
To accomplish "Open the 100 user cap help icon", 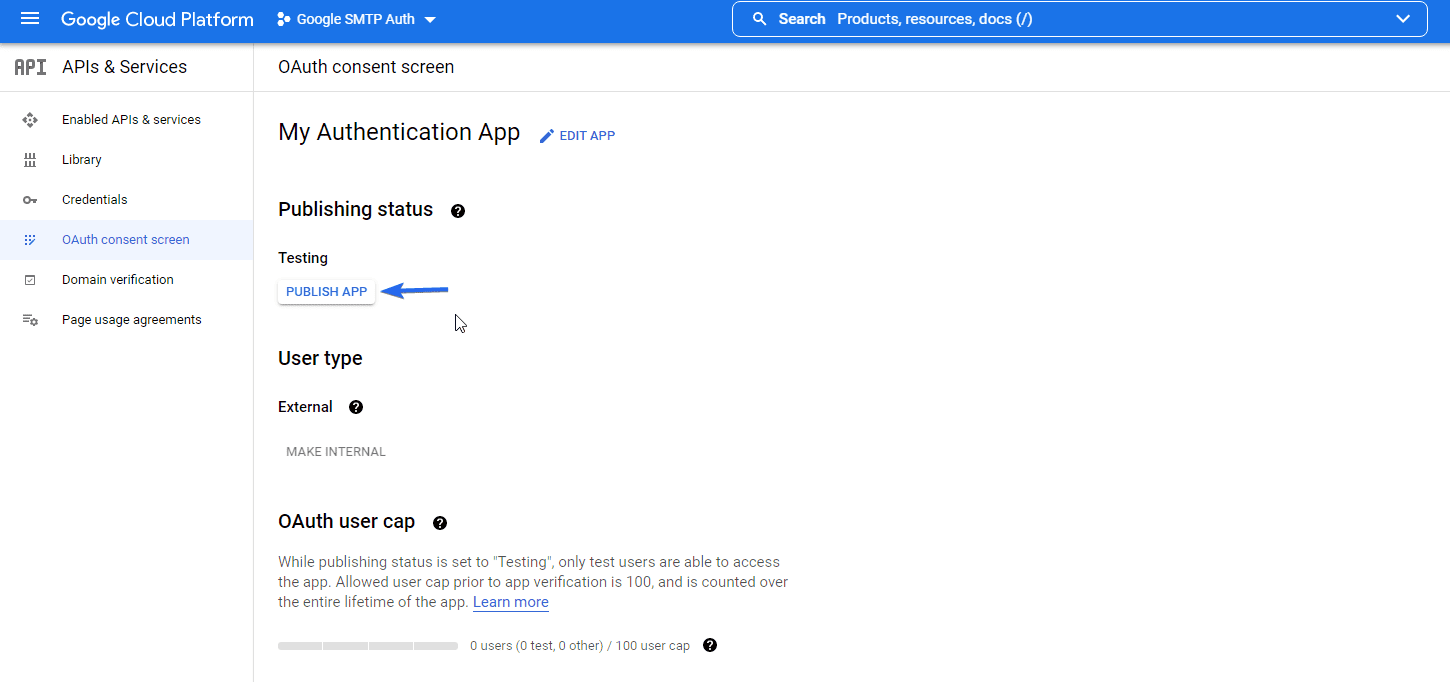I will point(710,645).
